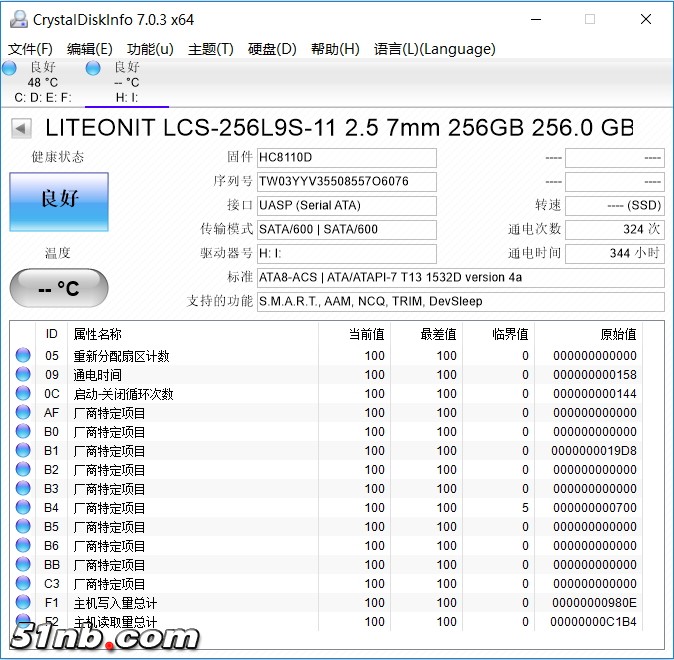Click the blue status icon for attribute B4
The height and width of the screenshot is (660, 674).
point(23,508)
